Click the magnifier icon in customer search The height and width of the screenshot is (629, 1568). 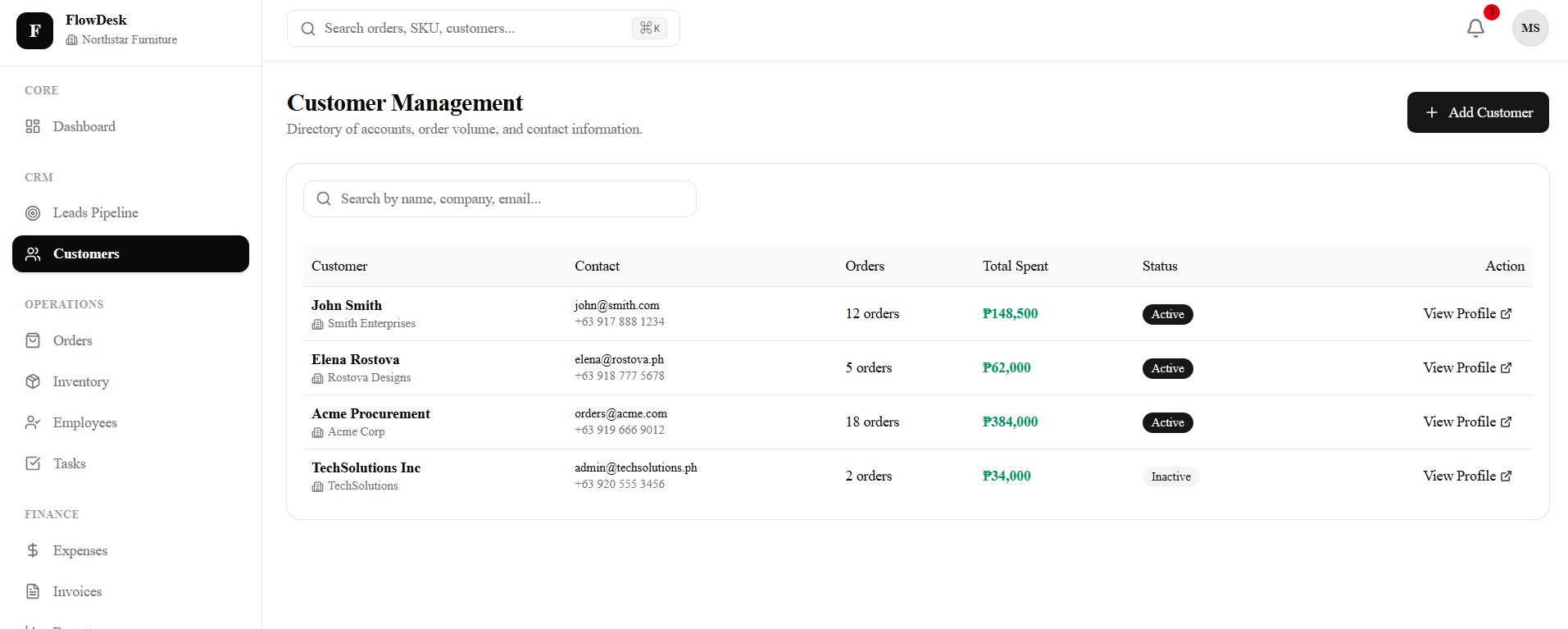324,198
